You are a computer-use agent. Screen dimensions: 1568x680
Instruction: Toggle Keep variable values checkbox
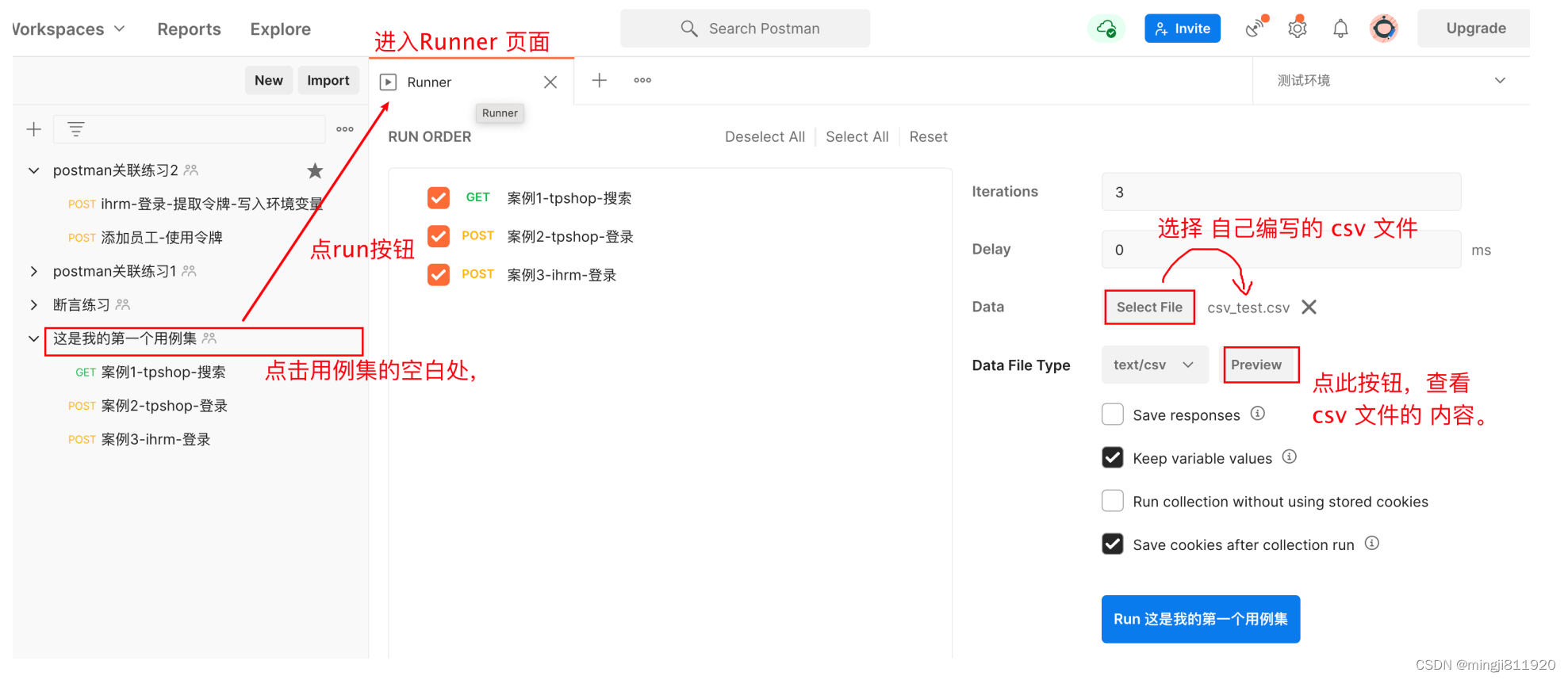coord(1113,457)
